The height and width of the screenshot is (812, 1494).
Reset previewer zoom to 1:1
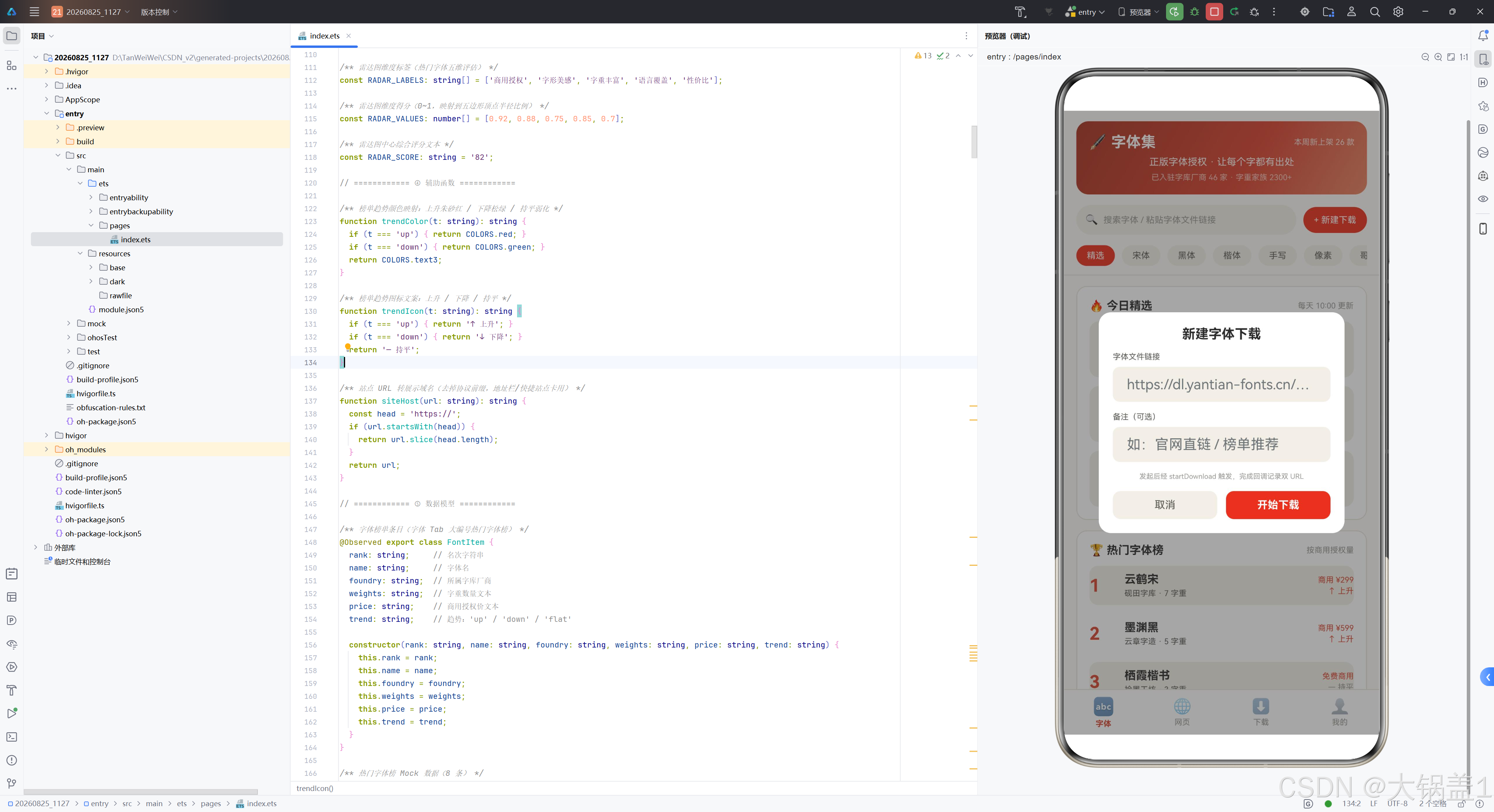(x=1464, y=57)
